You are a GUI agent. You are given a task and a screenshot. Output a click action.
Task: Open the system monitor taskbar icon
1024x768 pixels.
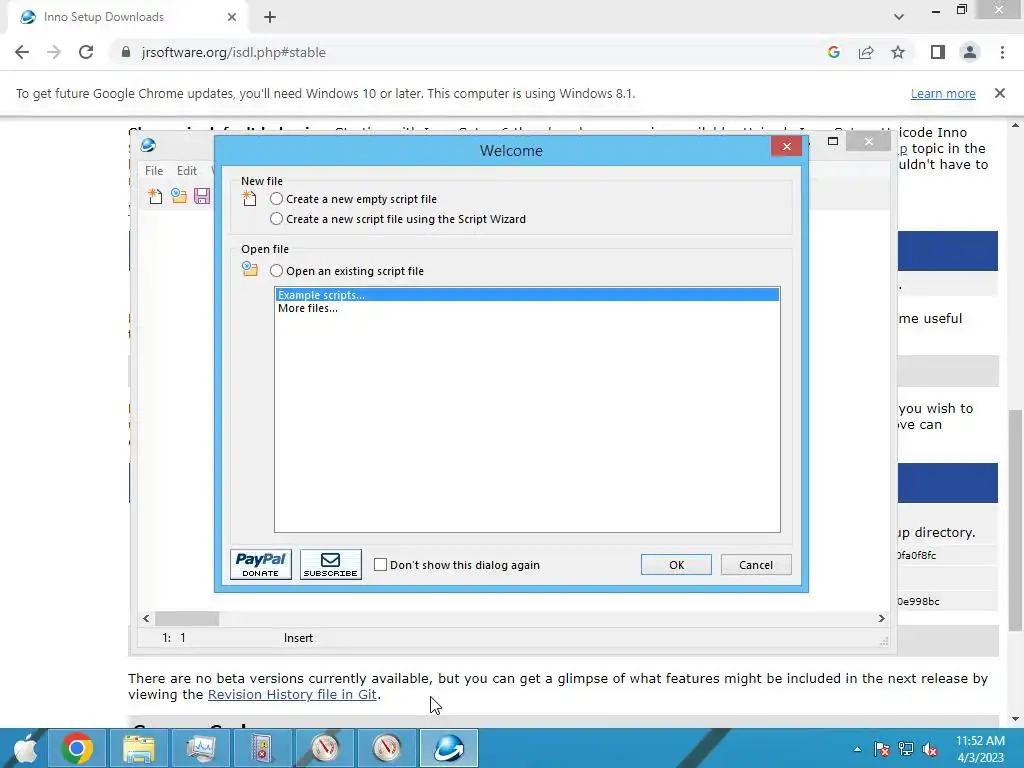tap(200, 748)
